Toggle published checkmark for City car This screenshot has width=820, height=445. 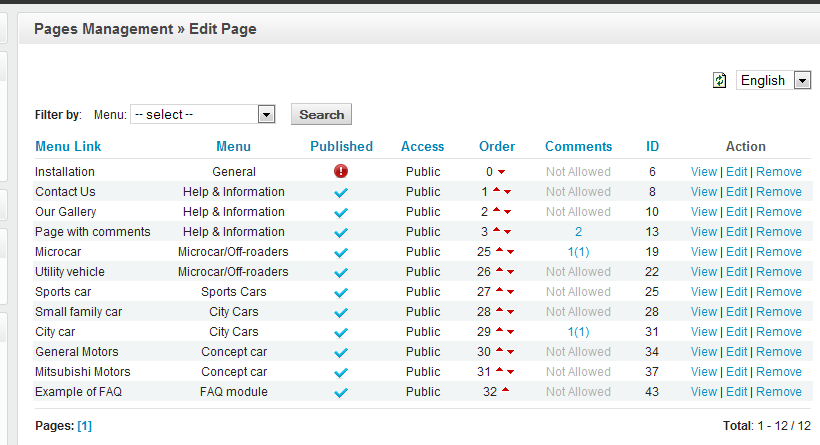[x=341, y=332]
